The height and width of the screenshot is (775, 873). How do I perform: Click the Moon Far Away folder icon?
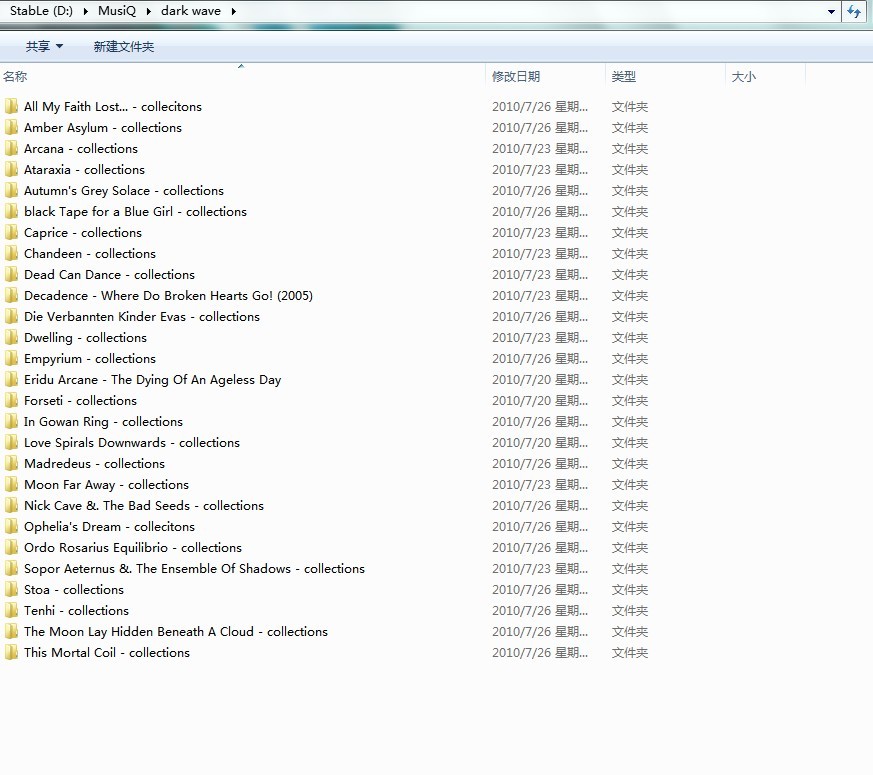[x=11, y=484]
